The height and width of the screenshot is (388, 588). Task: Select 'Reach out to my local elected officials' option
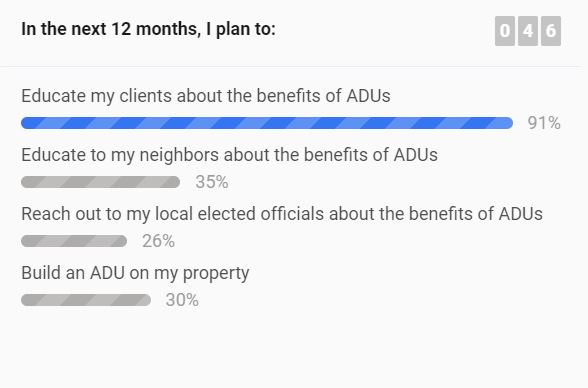click(282, 214)
